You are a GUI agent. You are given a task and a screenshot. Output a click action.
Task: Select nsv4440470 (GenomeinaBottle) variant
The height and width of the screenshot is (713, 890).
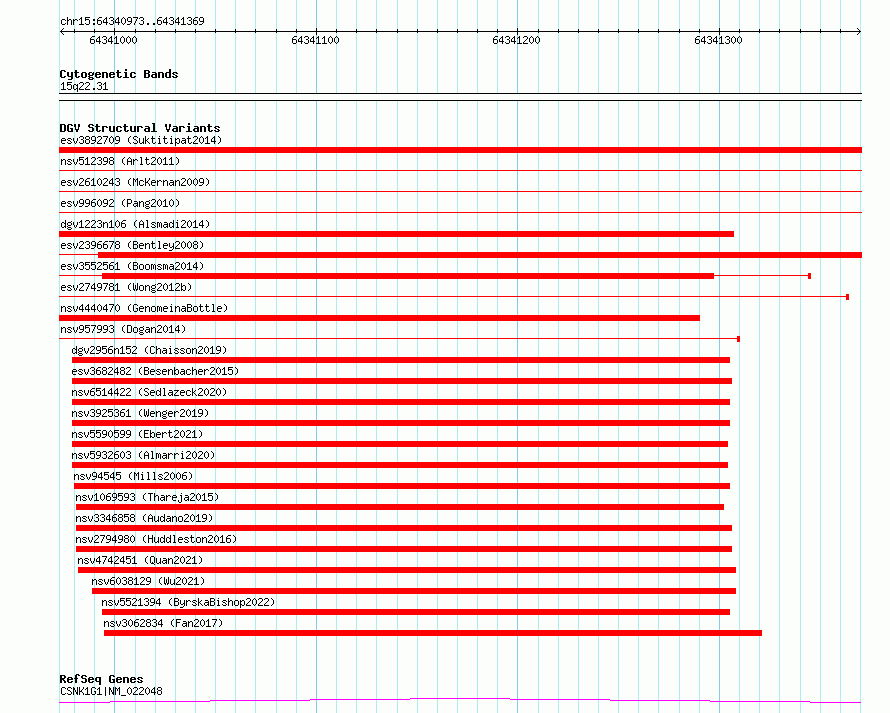tap(144, 308)
